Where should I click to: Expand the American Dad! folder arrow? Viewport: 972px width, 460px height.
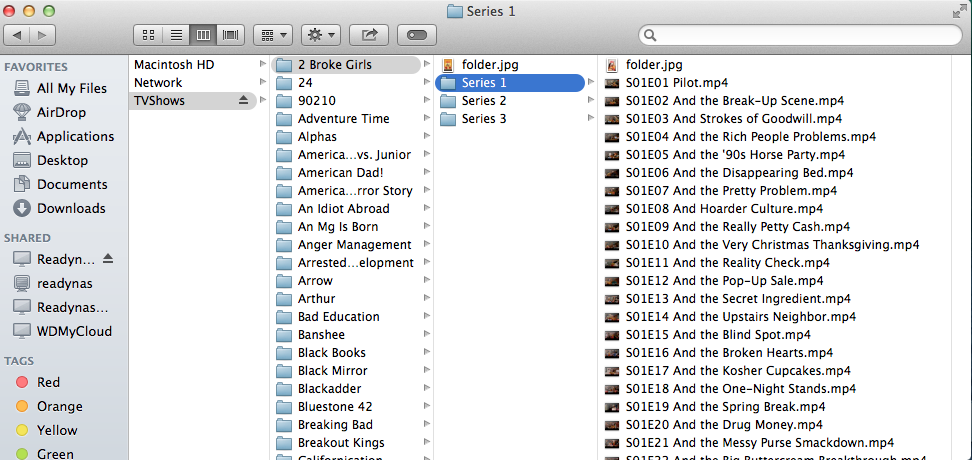pos(426,172)
